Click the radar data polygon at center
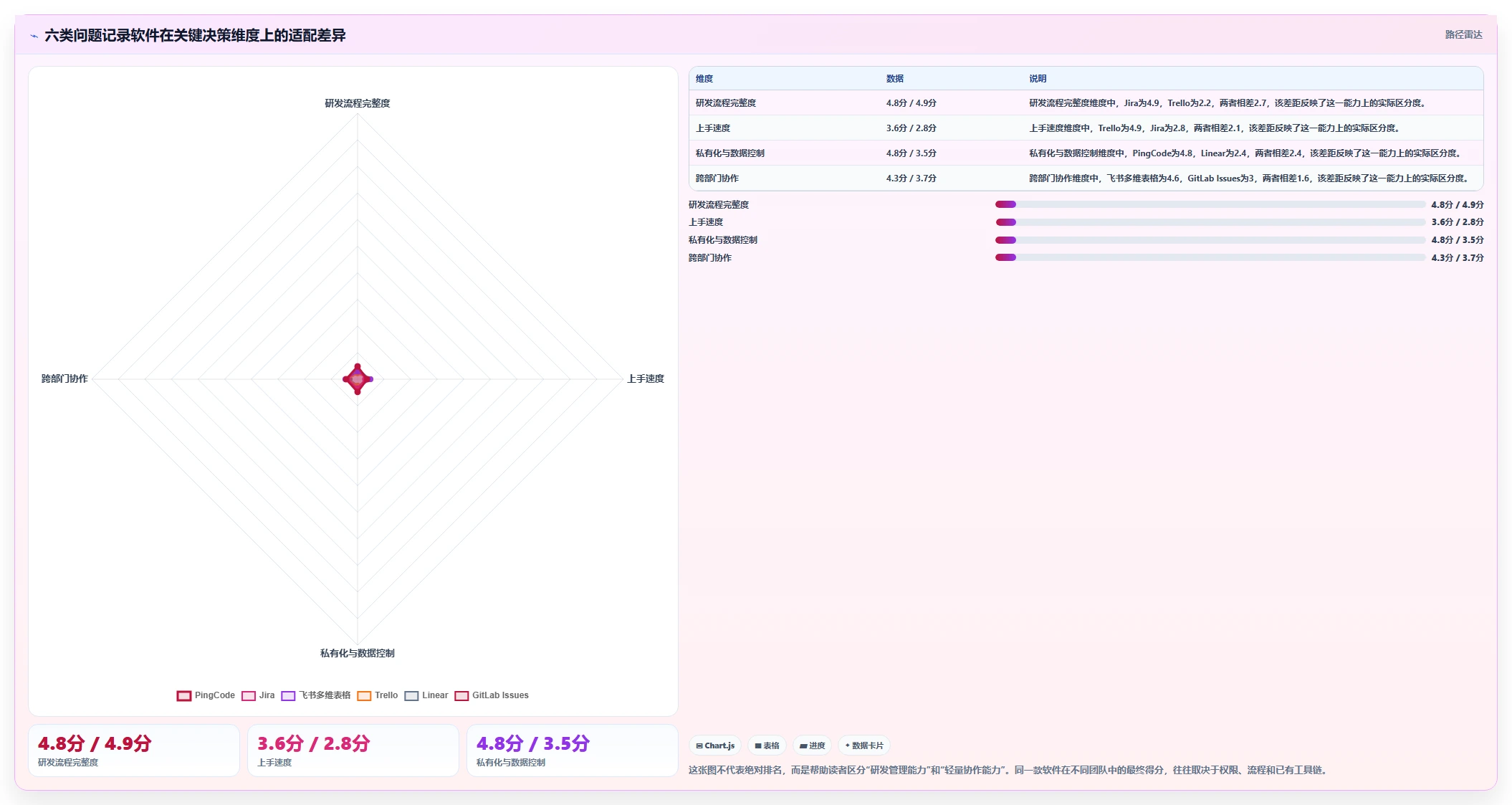The width and height of the screenshot is (1512, 805). [x=358, y=379]
